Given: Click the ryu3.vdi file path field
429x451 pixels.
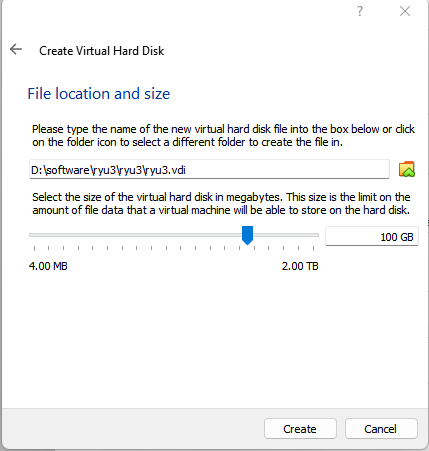Looking at the screenshot, I should (209, 169).
